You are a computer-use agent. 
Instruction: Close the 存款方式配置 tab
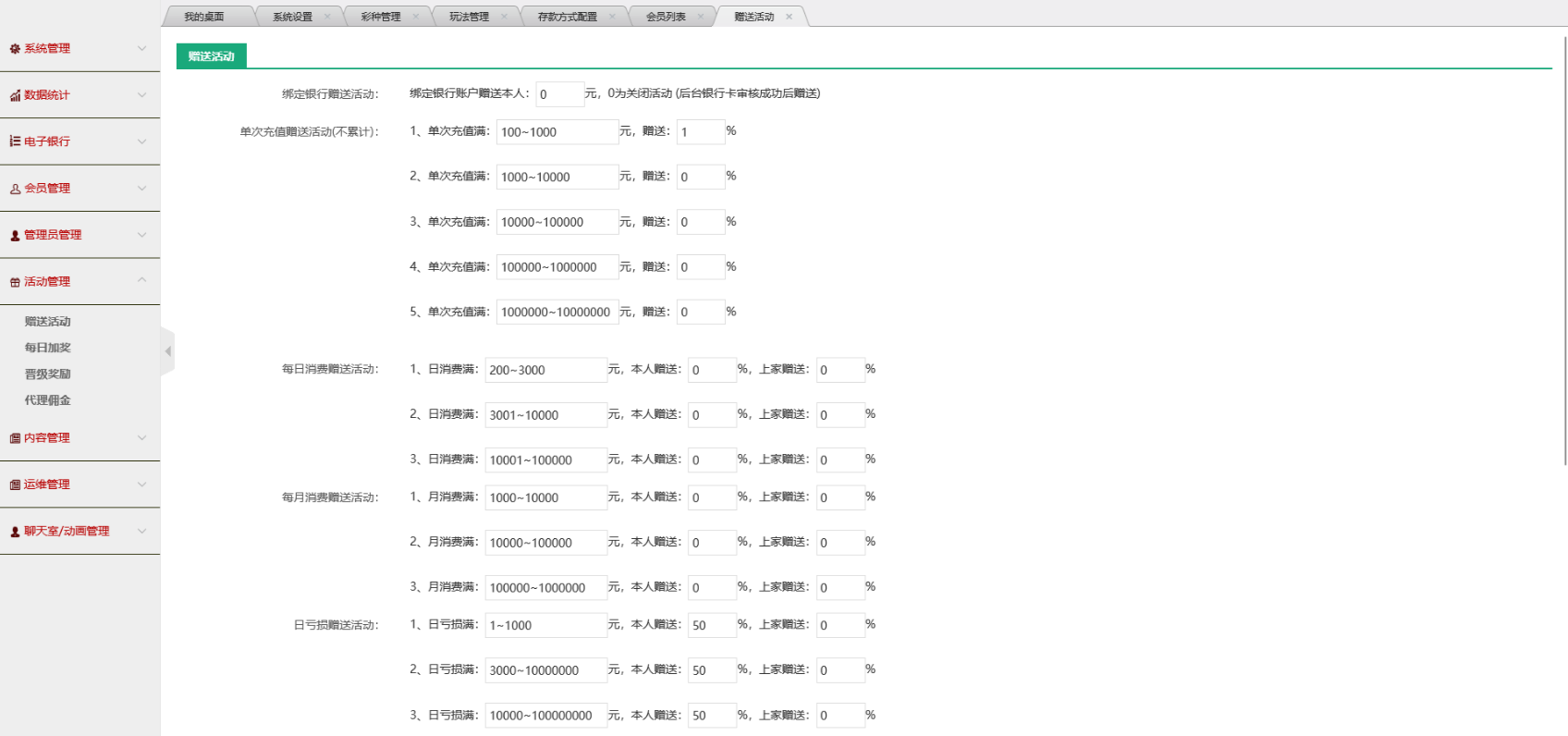612,17
